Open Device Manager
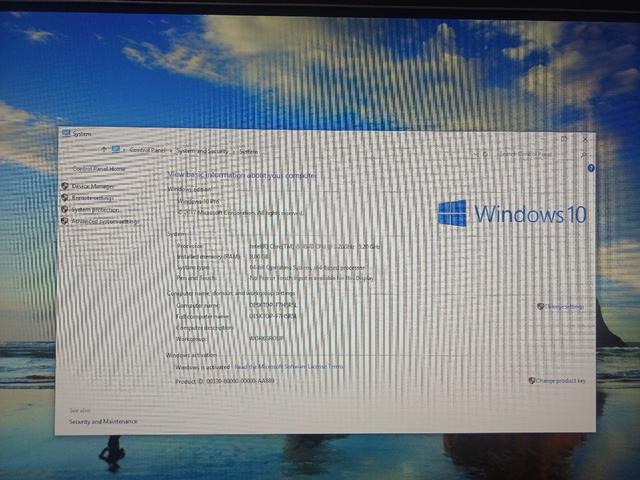This screenshot has width=640, height=480. point(93,186)
